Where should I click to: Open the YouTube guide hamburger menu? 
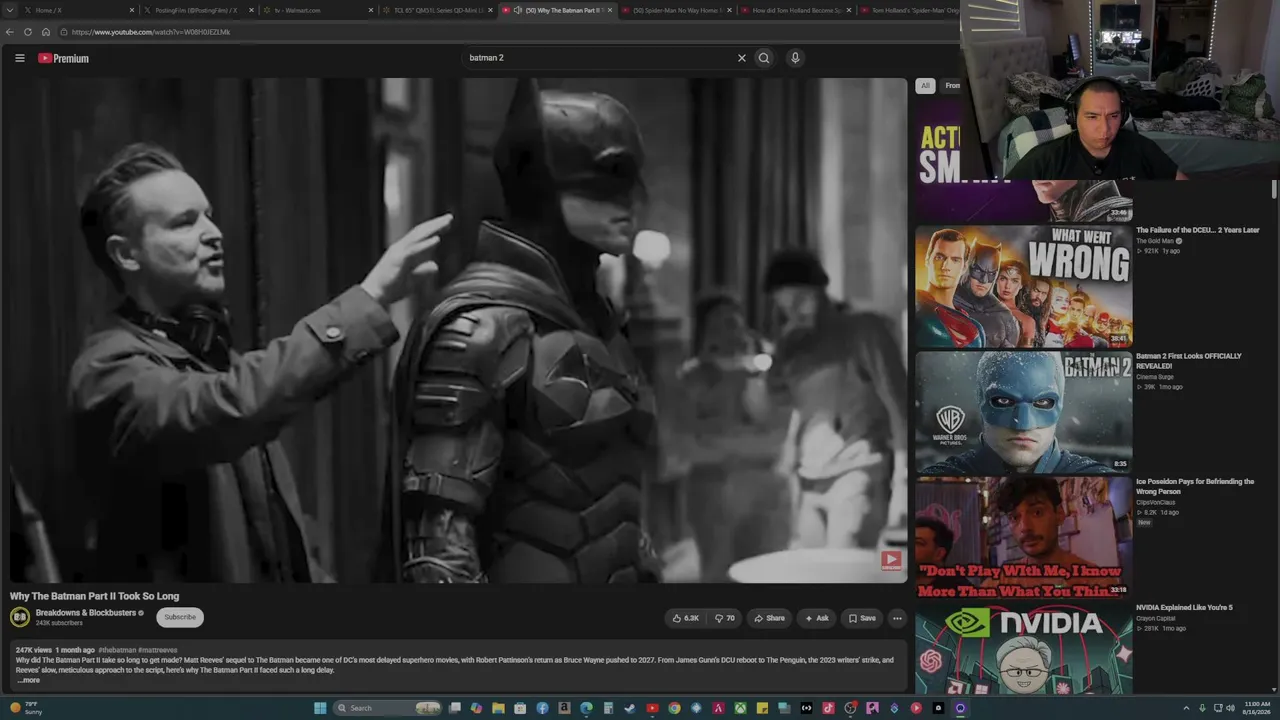(19, 58)
